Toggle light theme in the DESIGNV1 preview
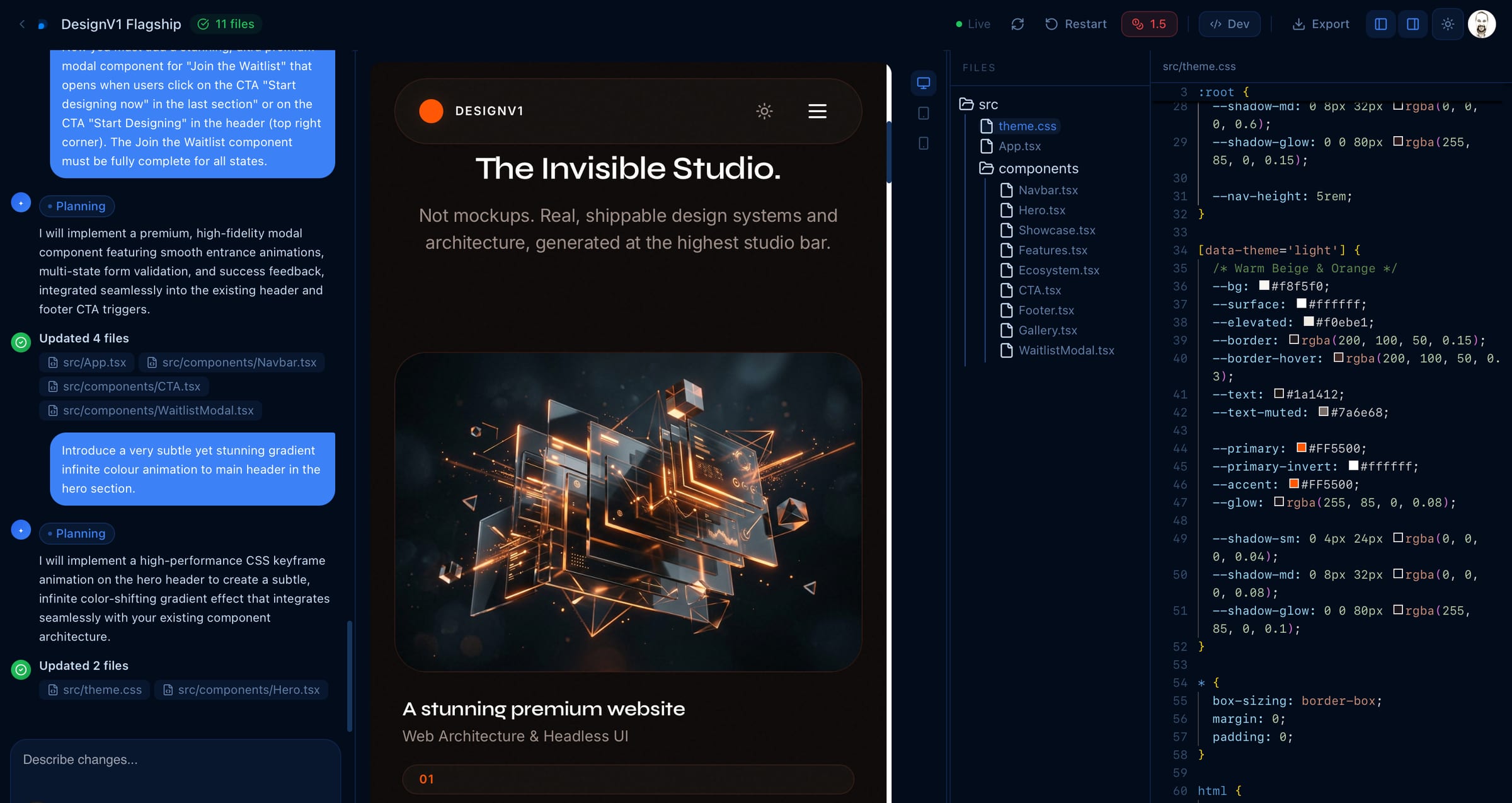This screenshot has width=1512, height=803. [x=764, y=111]
